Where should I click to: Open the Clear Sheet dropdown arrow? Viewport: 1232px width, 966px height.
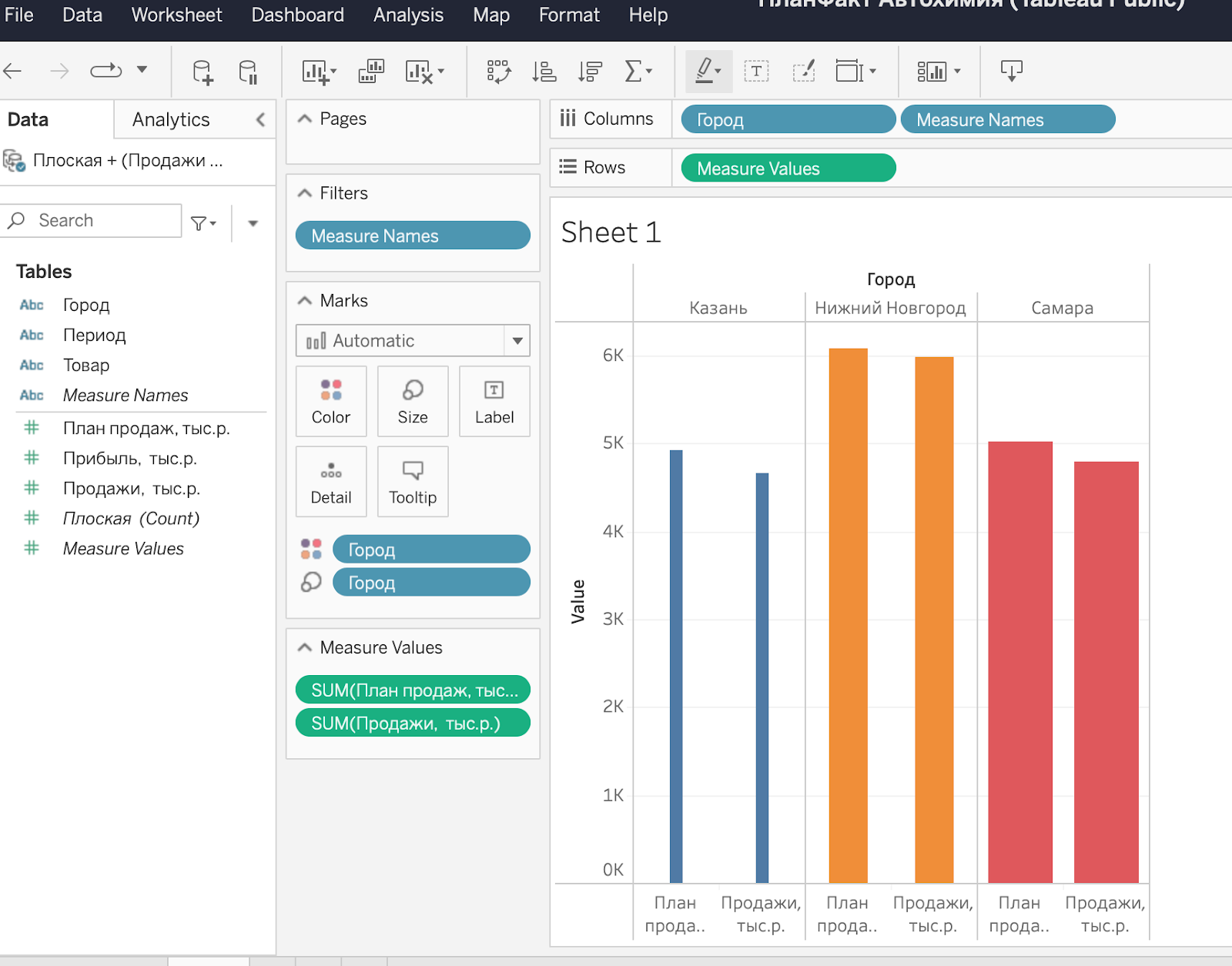(441, 72)
